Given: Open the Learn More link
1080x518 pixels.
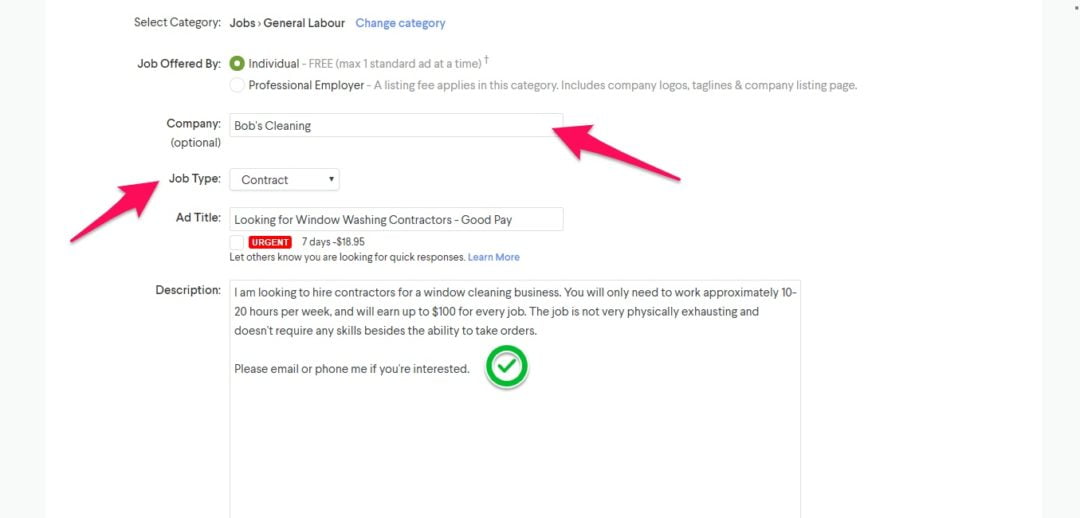Looking at the screenshot, I should point(493,257).
